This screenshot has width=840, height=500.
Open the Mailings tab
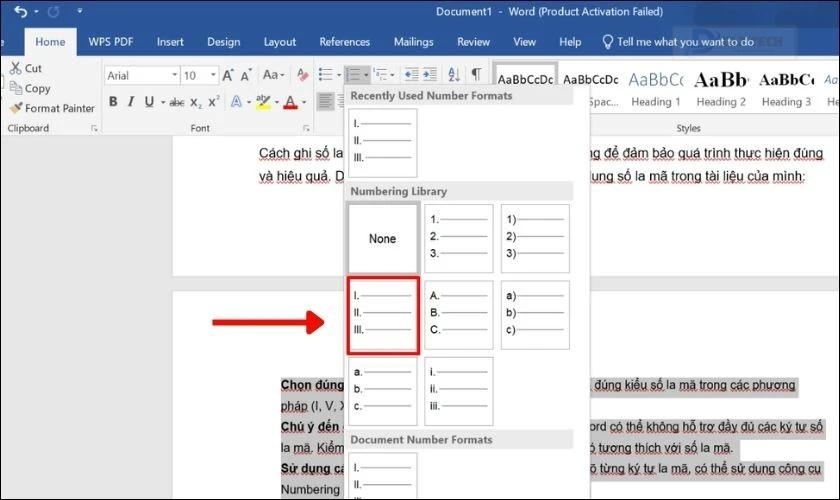413,42
